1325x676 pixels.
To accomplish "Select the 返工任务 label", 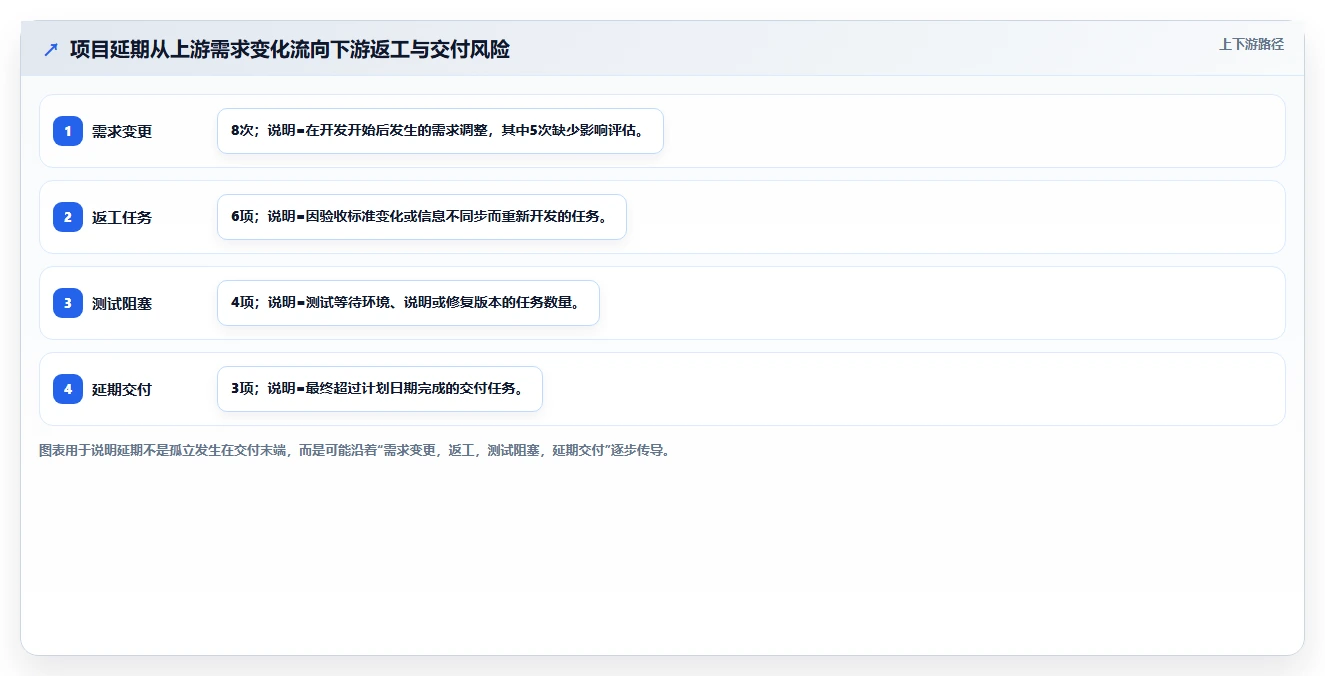I will pos(122,217).
